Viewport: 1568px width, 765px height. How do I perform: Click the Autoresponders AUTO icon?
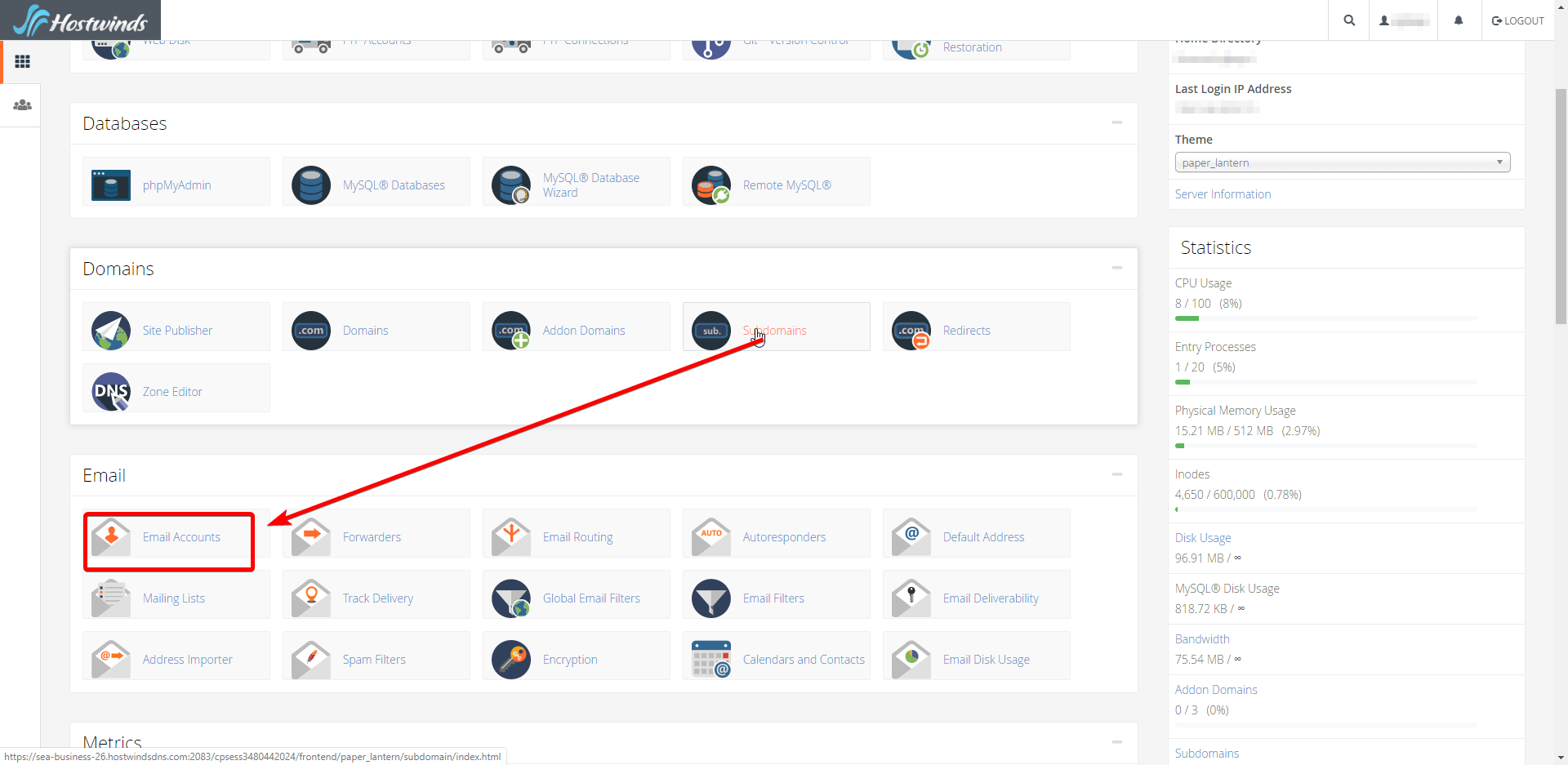coord(711,537)
